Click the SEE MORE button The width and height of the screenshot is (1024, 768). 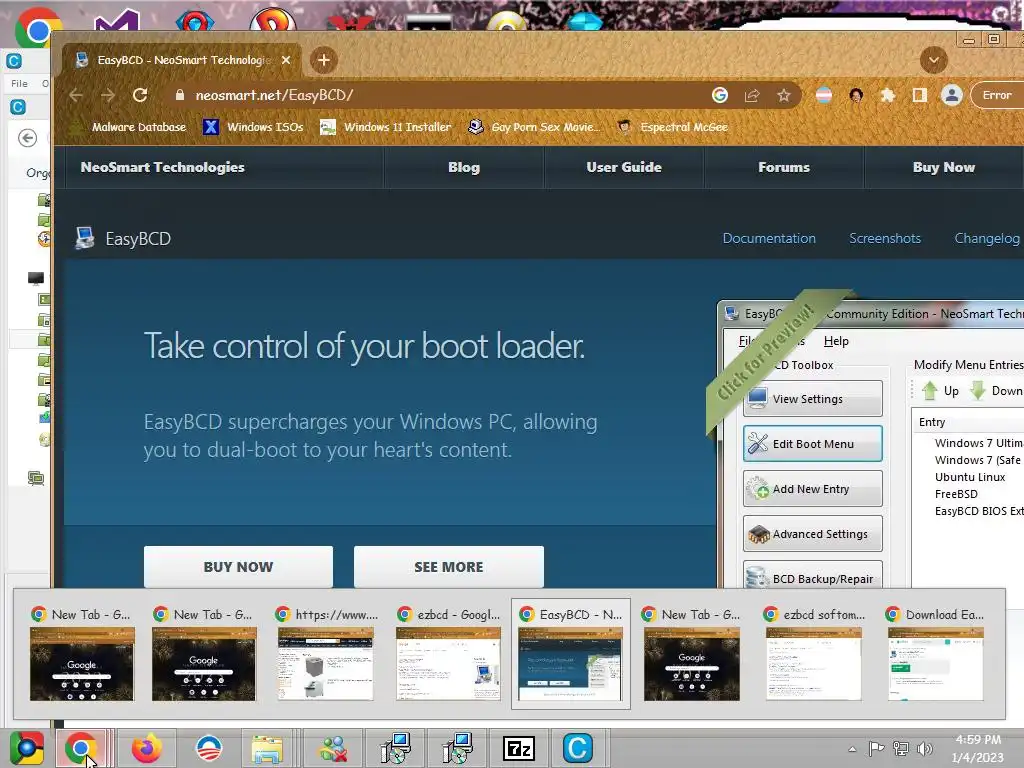(x=449, y=567)
